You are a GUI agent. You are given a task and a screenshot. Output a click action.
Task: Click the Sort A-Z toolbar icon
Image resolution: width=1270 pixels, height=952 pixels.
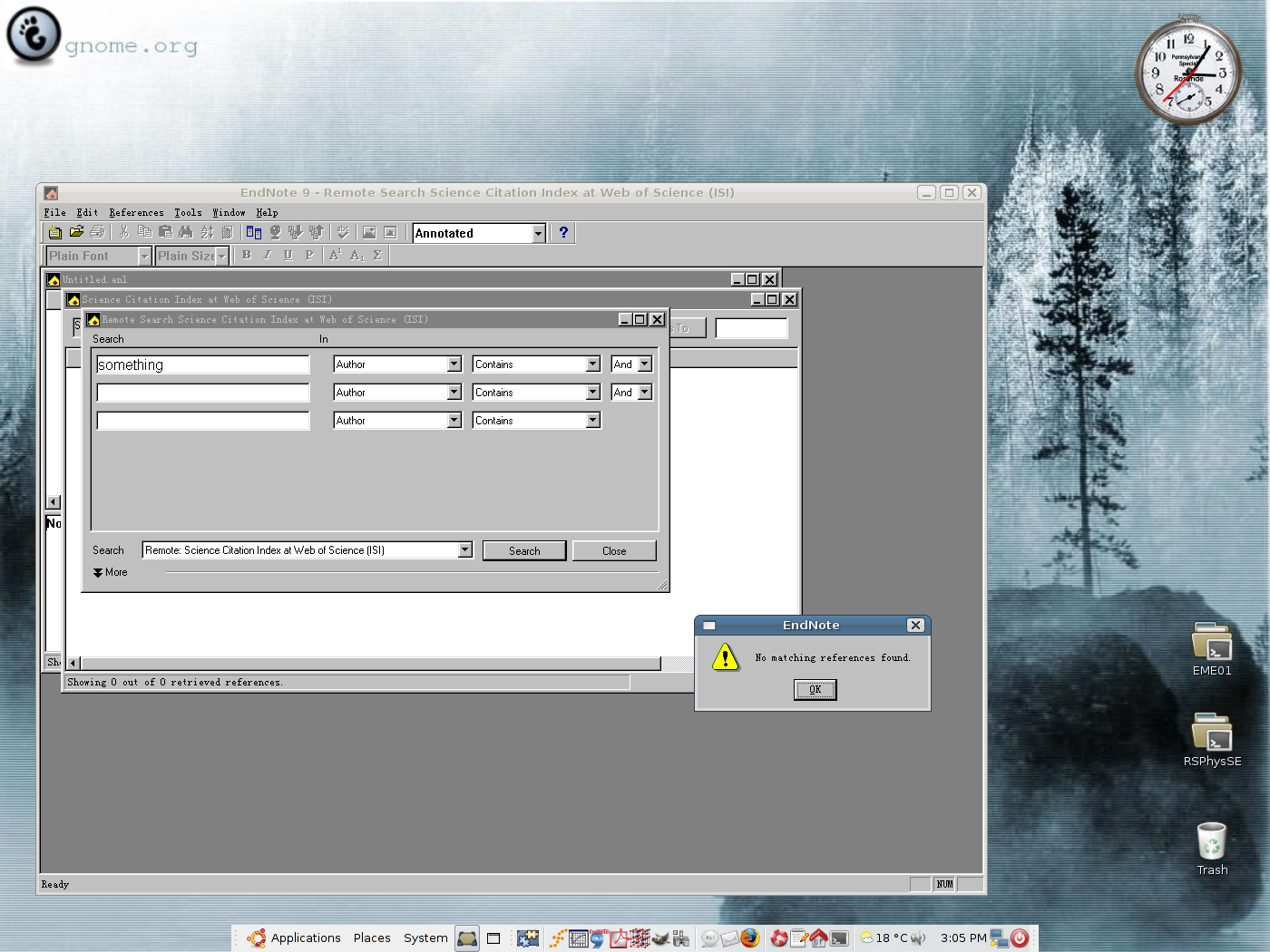[x=207, y=233]
